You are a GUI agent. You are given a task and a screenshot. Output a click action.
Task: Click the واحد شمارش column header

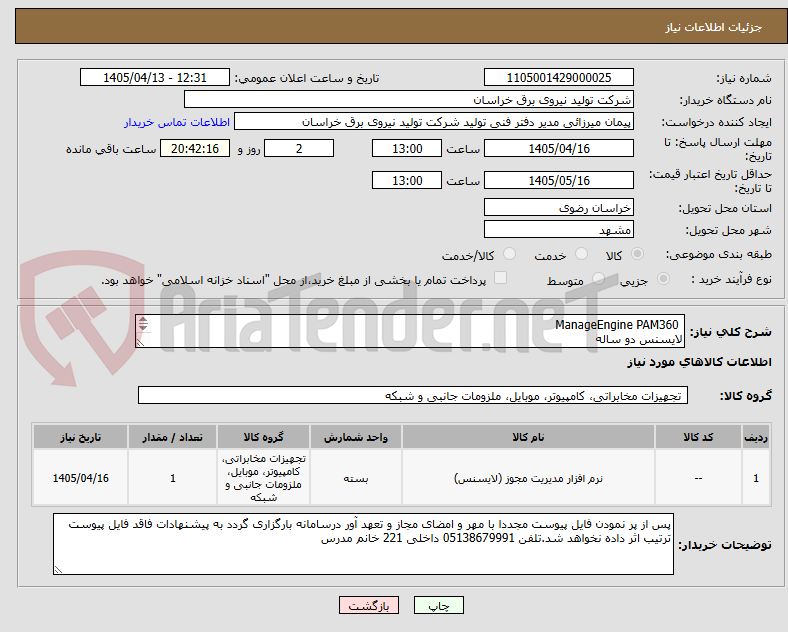click(x=356, y=437)
